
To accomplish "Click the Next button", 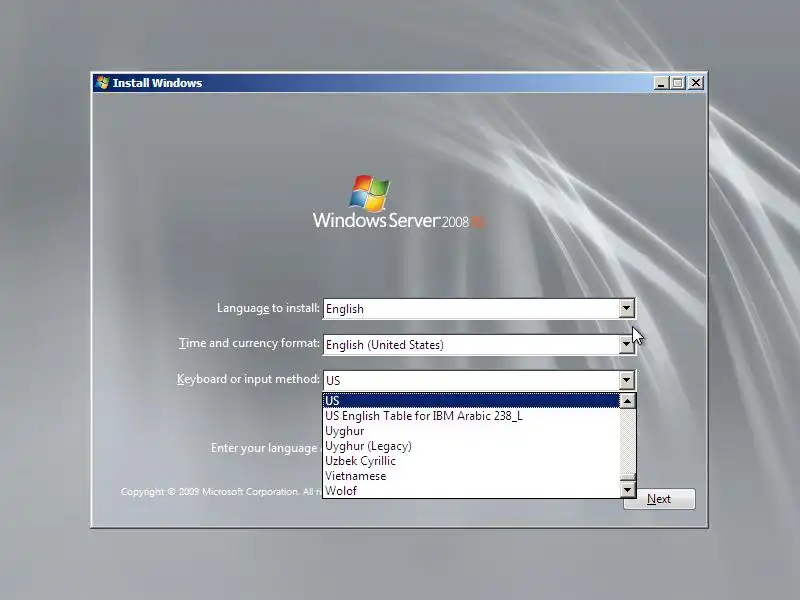I will click(659, 499).
